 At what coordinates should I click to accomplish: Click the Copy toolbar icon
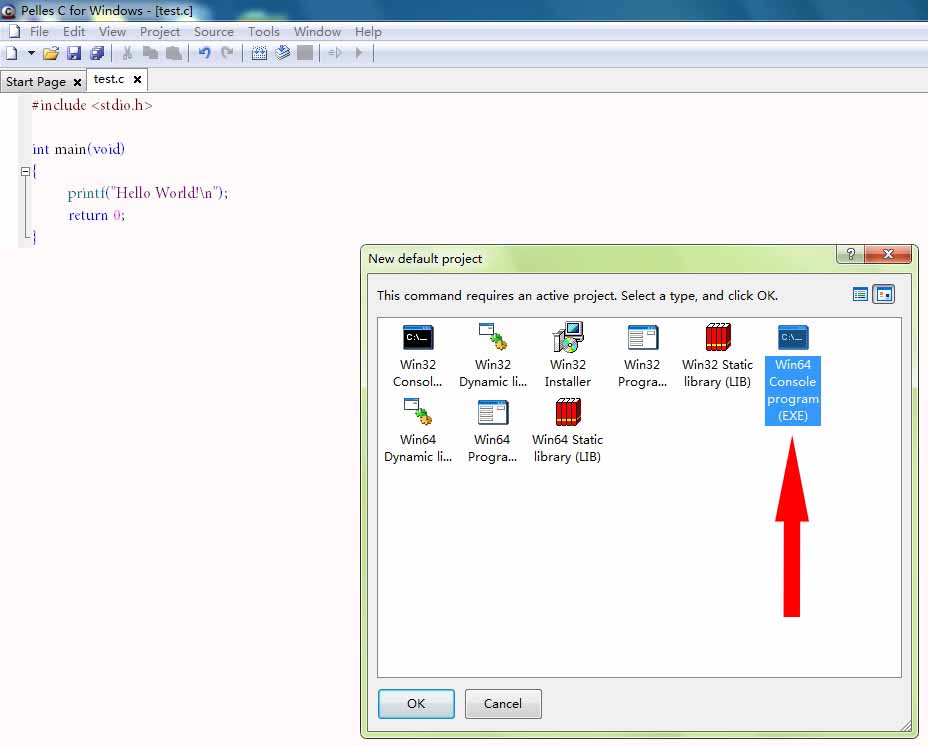(x=150, y=53)
